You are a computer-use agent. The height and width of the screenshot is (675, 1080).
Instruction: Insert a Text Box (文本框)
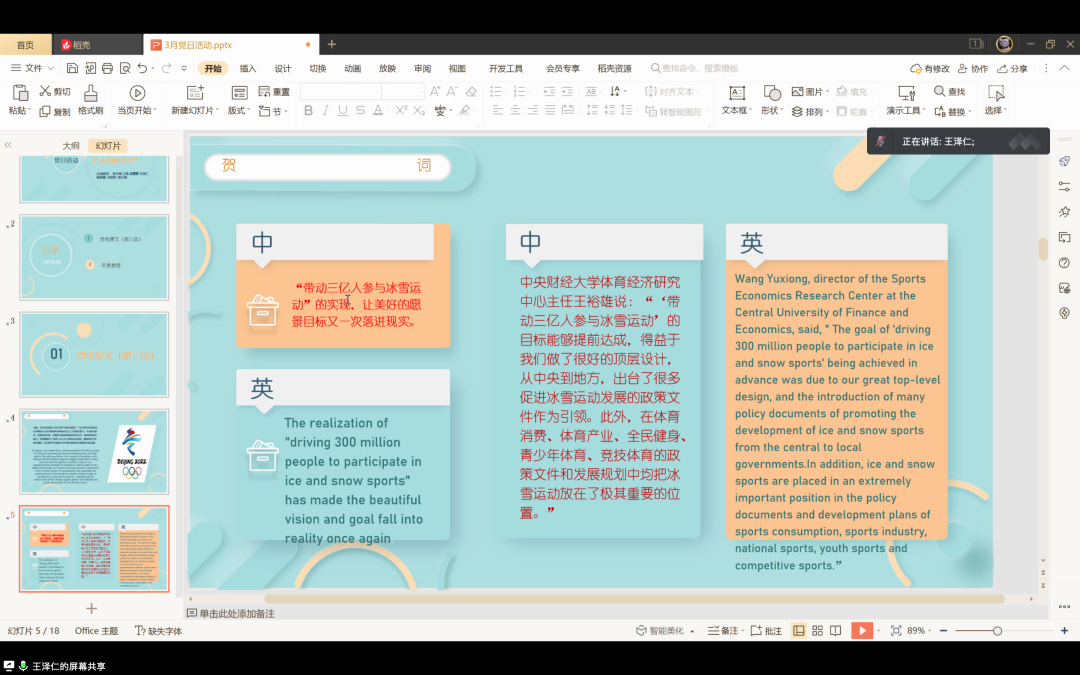pyautogui.click(x=736, y=93)
